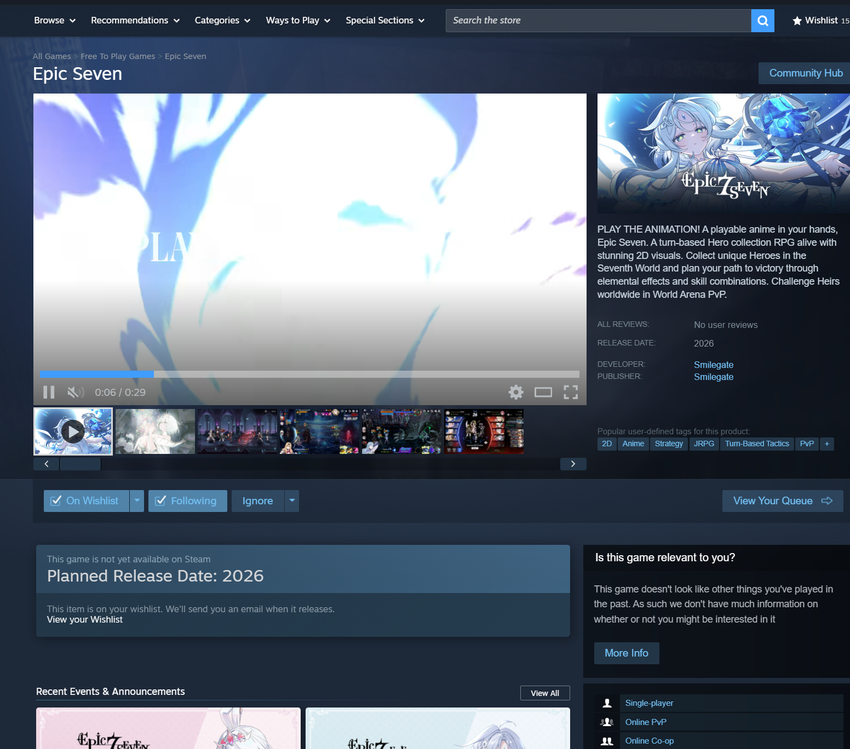The image size is (850, 749).
Task: Click the Ignore button
Action: (257, 501)
